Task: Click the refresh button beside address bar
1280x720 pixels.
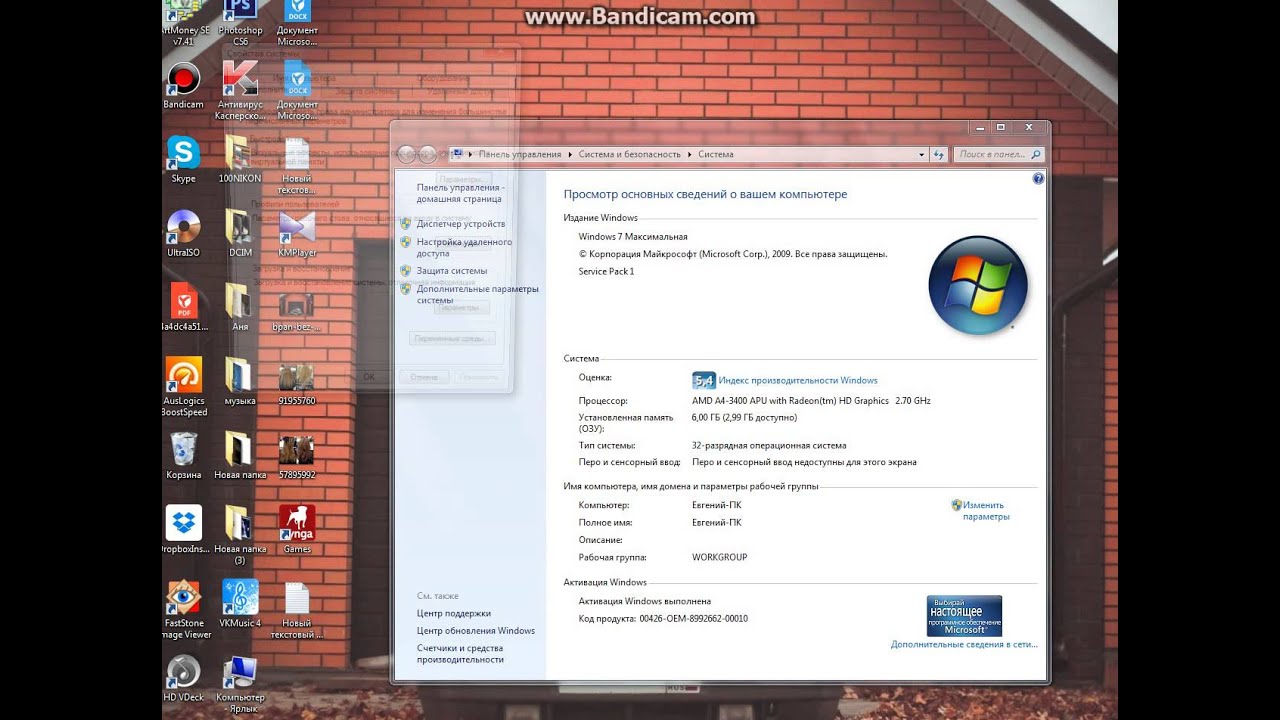Action: [x=938, y=154]
